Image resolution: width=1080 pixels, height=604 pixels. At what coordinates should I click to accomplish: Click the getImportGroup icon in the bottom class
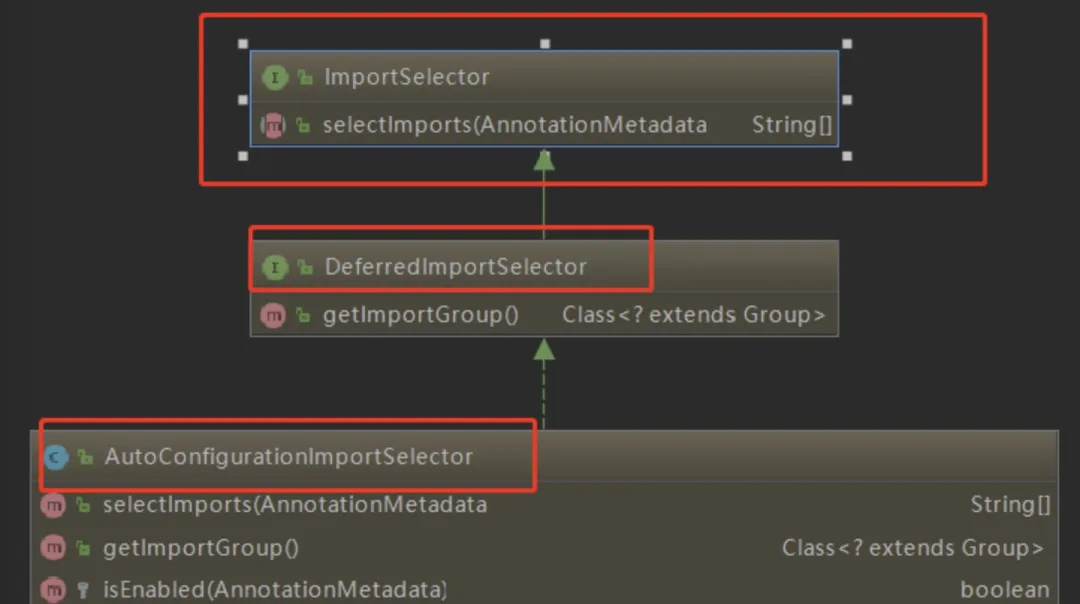(52, 547)
